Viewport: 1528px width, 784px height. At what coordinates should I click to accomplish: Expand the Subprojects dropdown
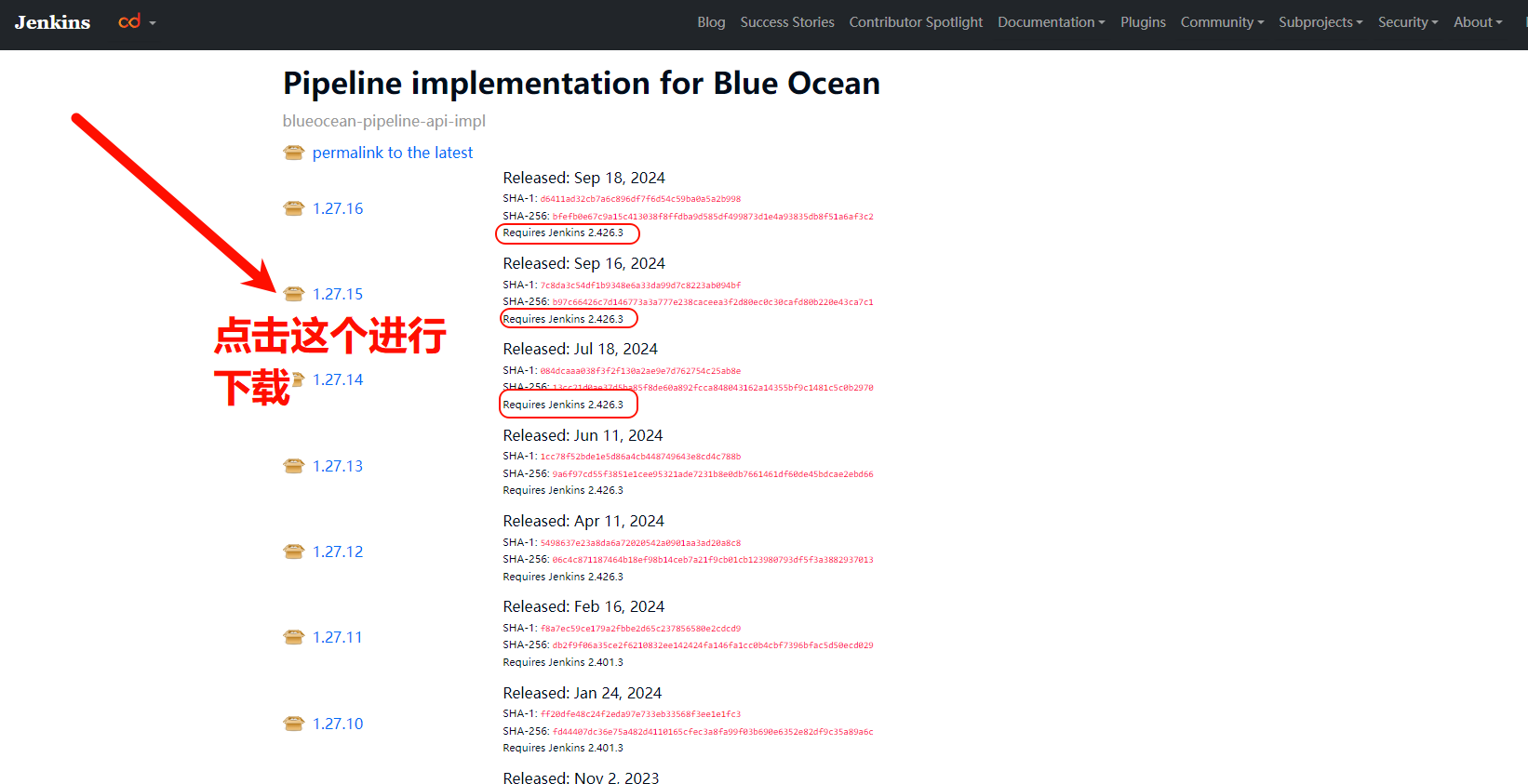[1320, 22]
